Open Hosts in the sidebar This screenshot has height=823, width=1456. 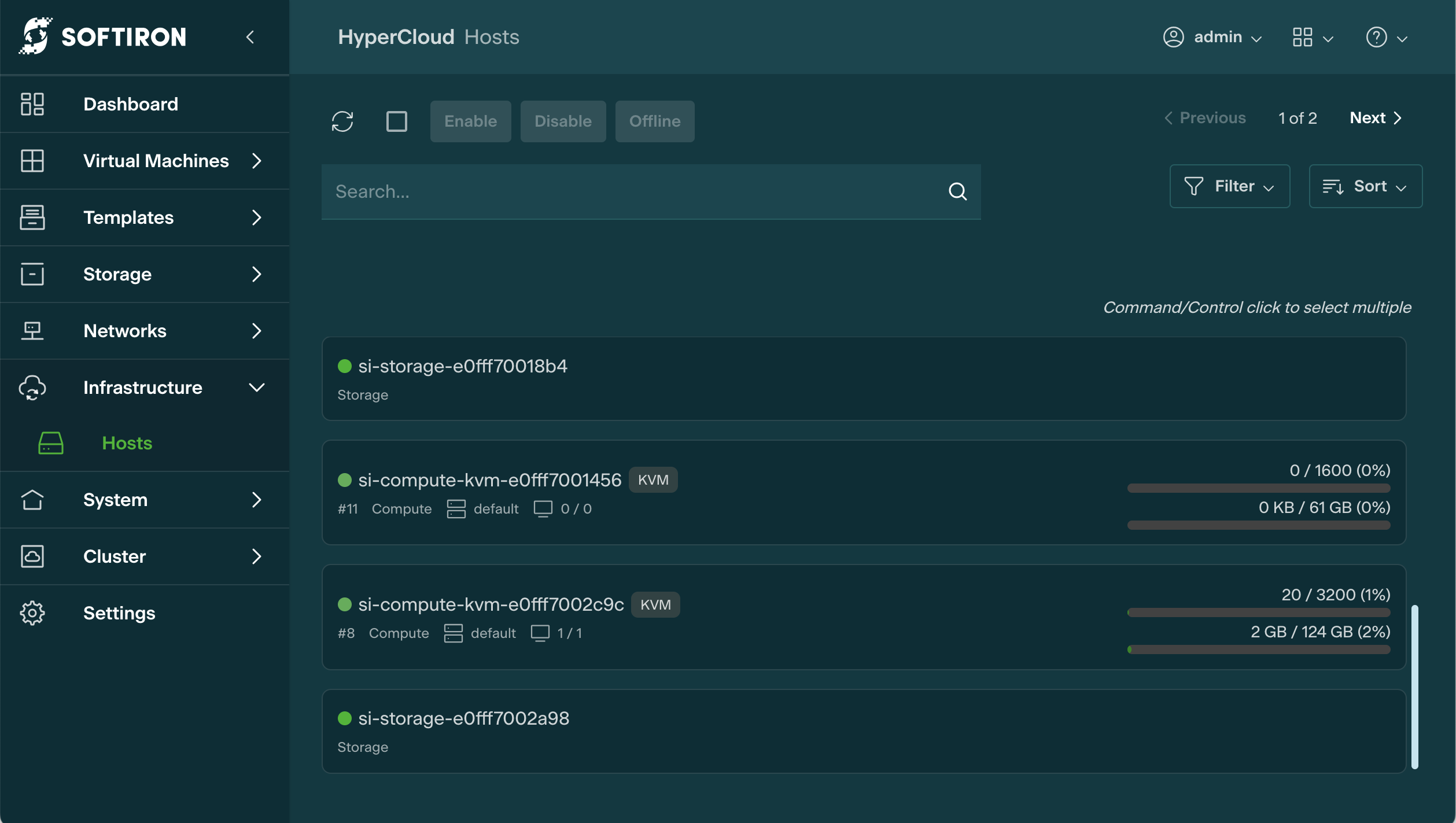tap(127, 443)
